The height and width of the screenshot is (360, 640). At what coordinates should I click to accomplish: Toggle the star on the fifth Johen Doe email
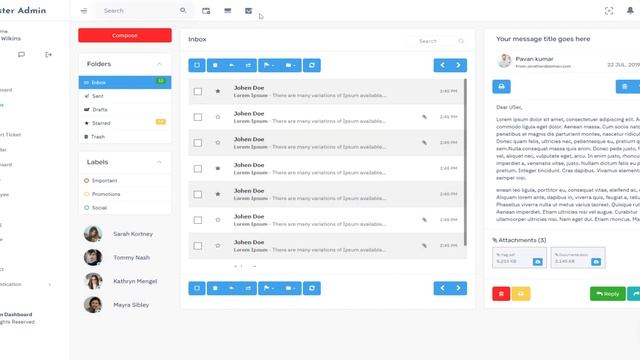218,194
